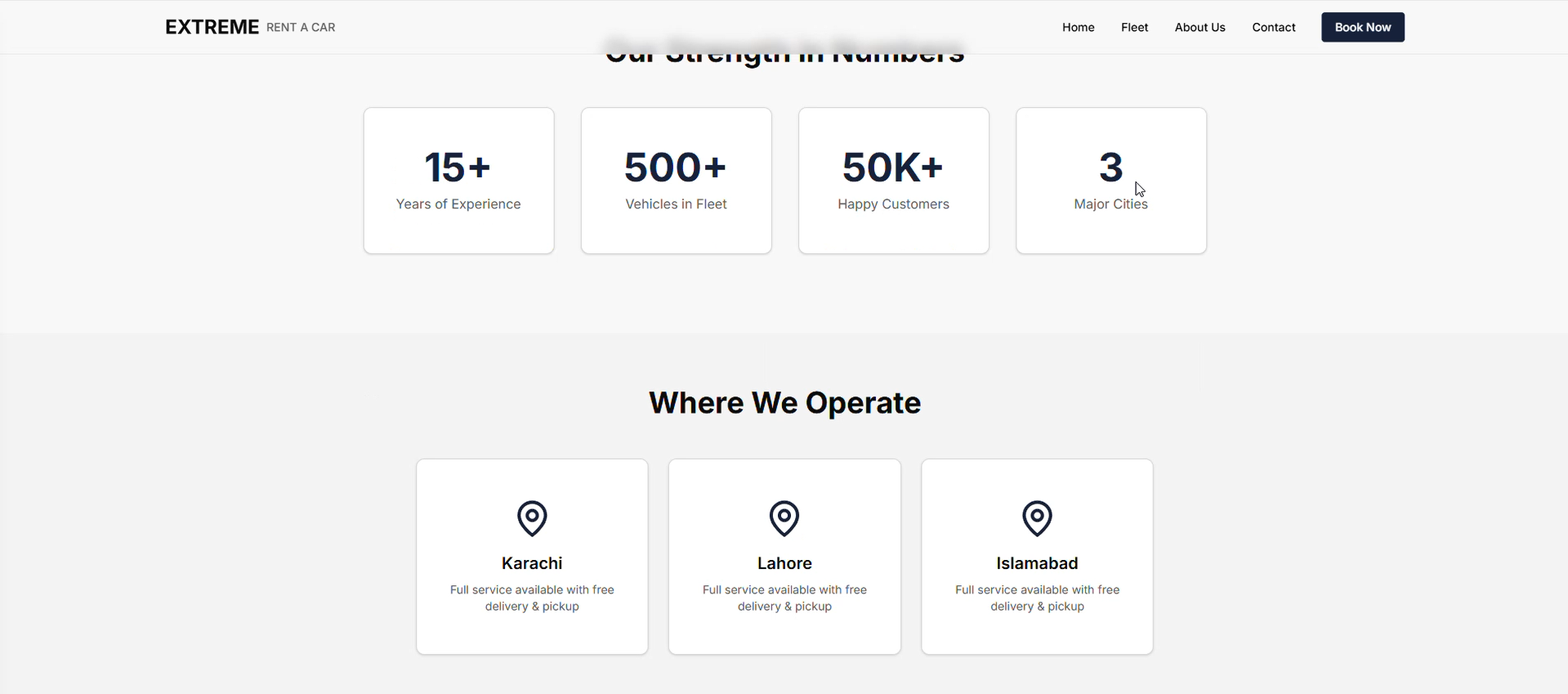The width and height of the screenshot is (1568, 694).
Task: Select the Lahore heading
Action: pos(784,563)
